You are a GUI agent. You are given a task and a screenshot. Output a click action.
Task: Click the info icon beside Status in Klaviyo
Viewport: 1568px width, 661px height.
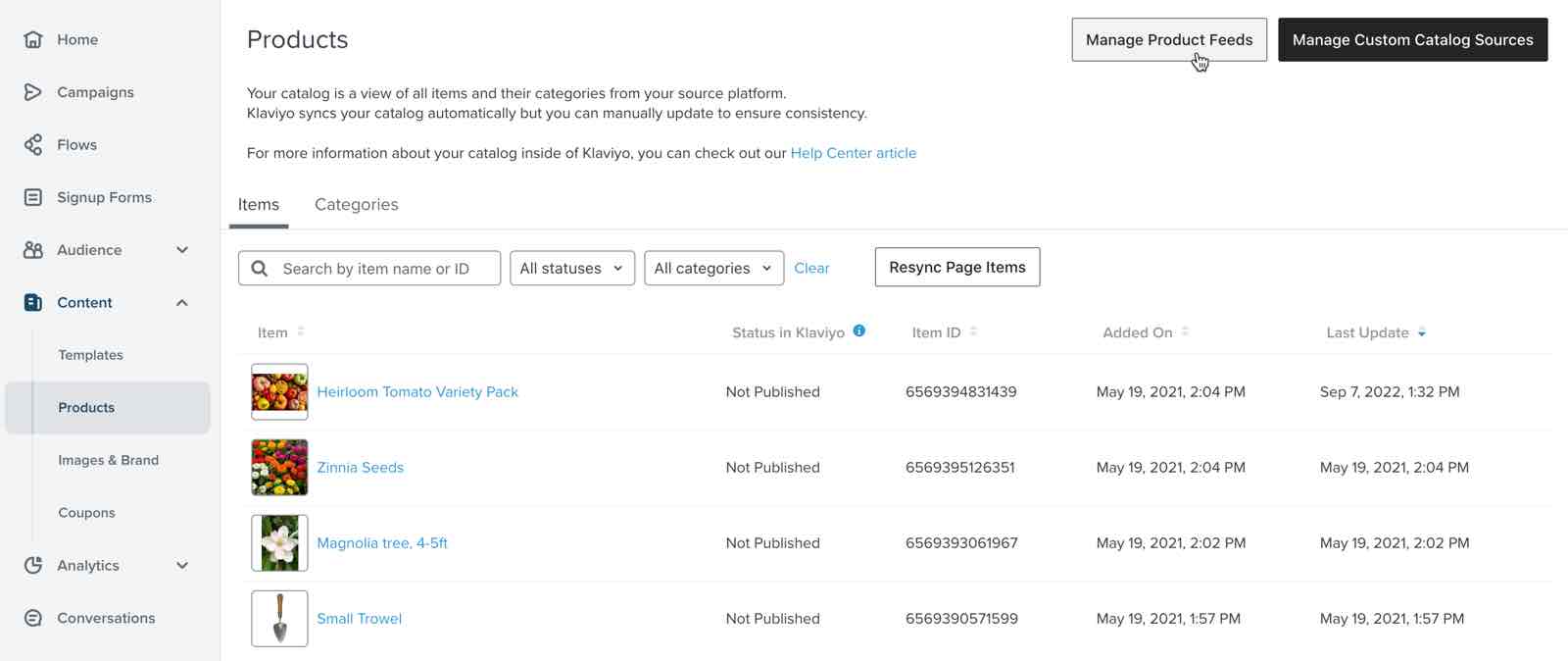859,331
